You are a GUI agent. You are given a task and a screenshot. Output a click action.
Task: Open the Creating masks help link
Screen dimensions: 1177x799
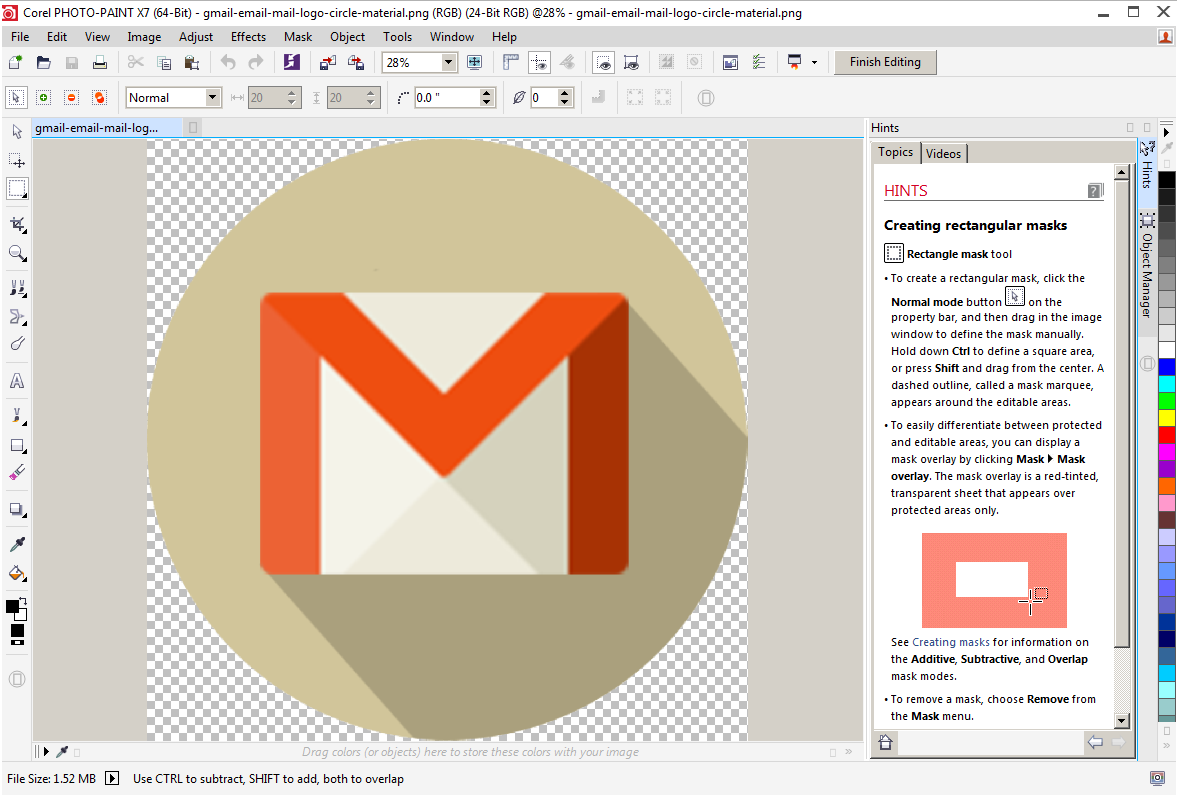pos(950,642)
